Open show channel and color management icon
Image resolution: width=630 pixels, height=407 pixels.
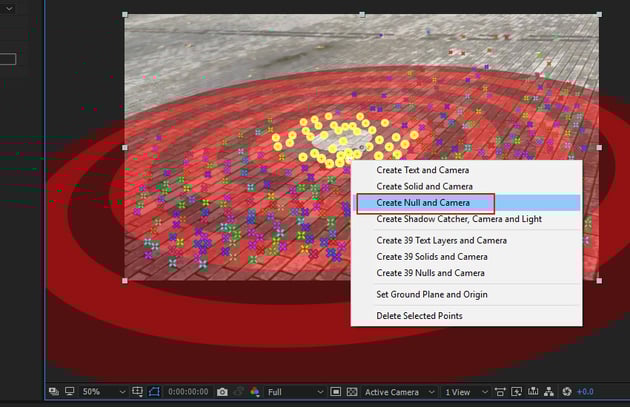pos(255,392)
